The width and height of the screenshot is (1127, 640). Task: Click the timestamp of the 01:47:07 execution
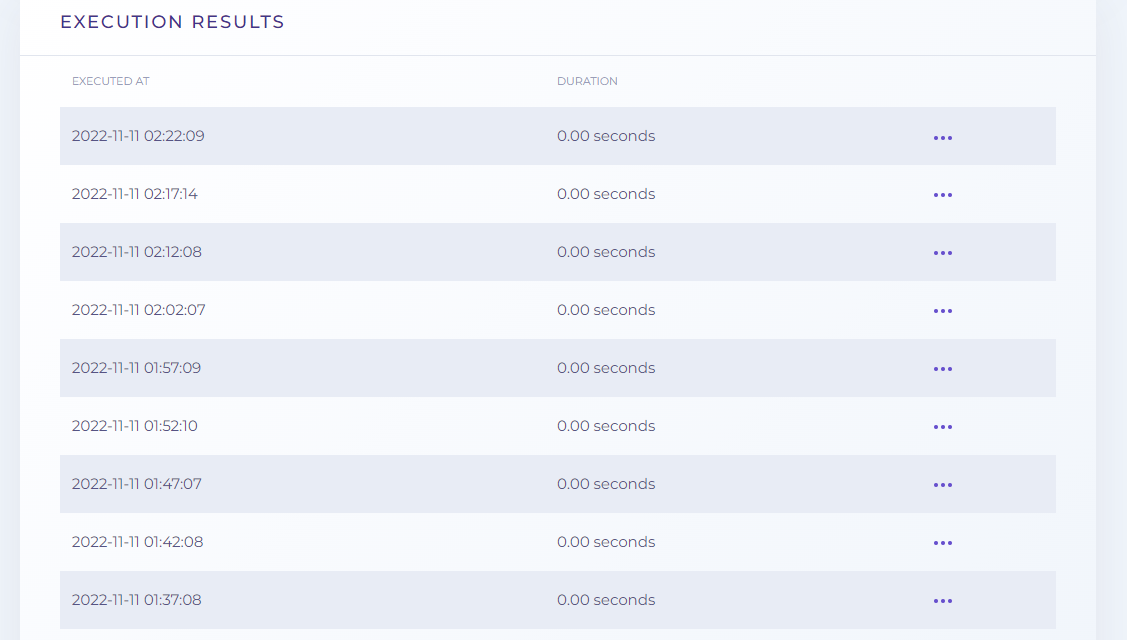[137, 484]
